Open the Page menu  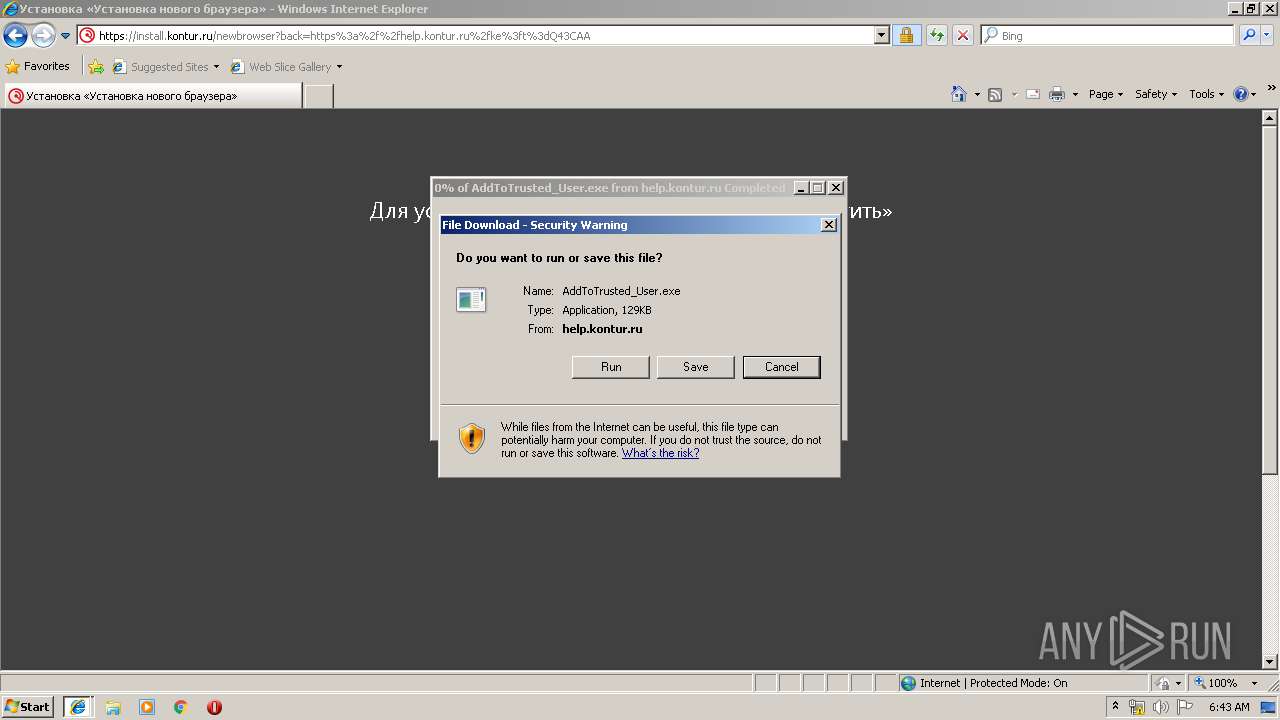pyautogui.click(x=1106, y=94)
